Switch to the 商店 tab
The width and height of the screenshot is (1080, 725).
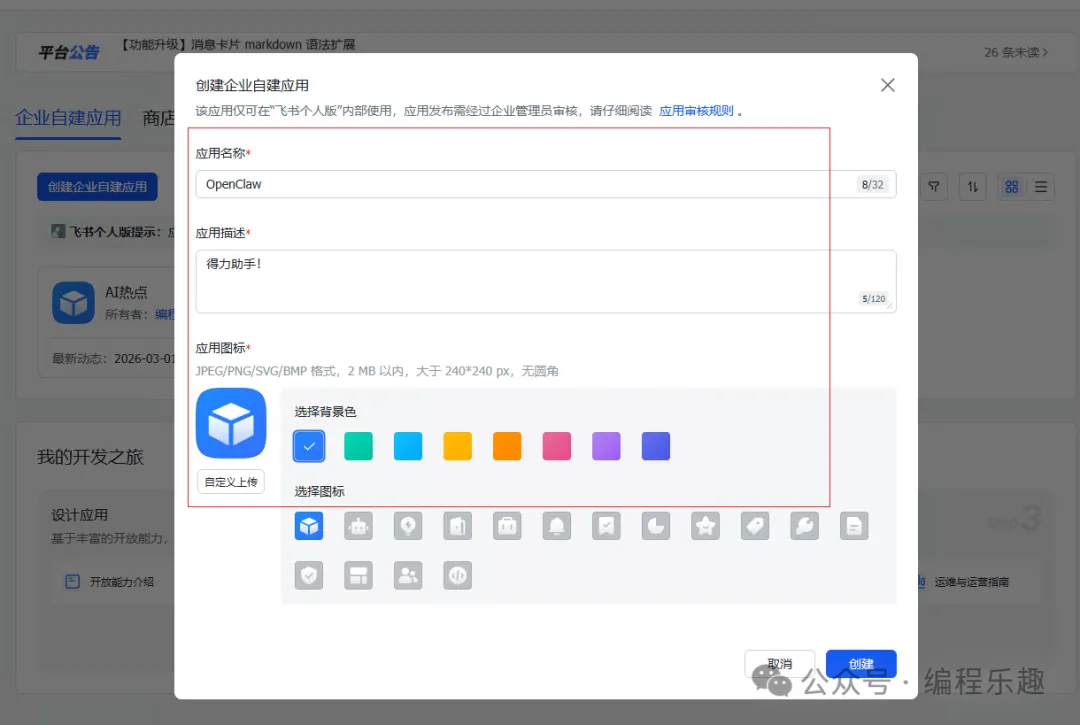coord(160,118)
